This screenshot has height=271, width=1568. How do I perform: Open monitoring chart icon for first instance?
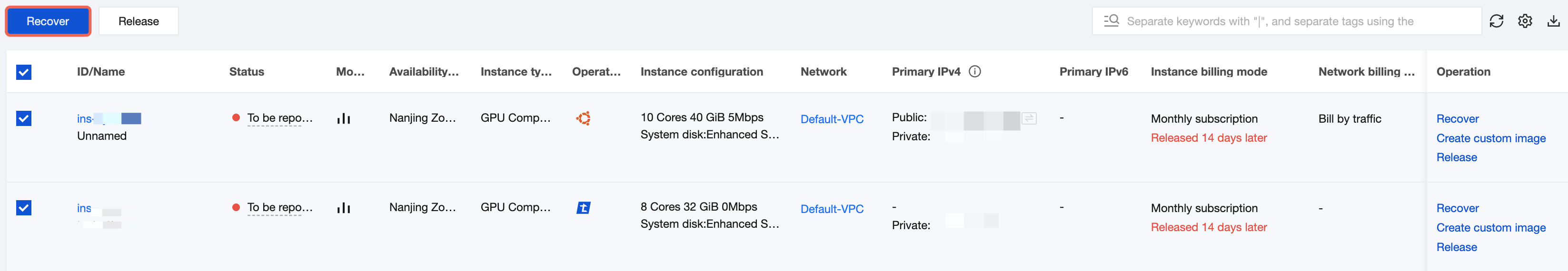[344, 118]
